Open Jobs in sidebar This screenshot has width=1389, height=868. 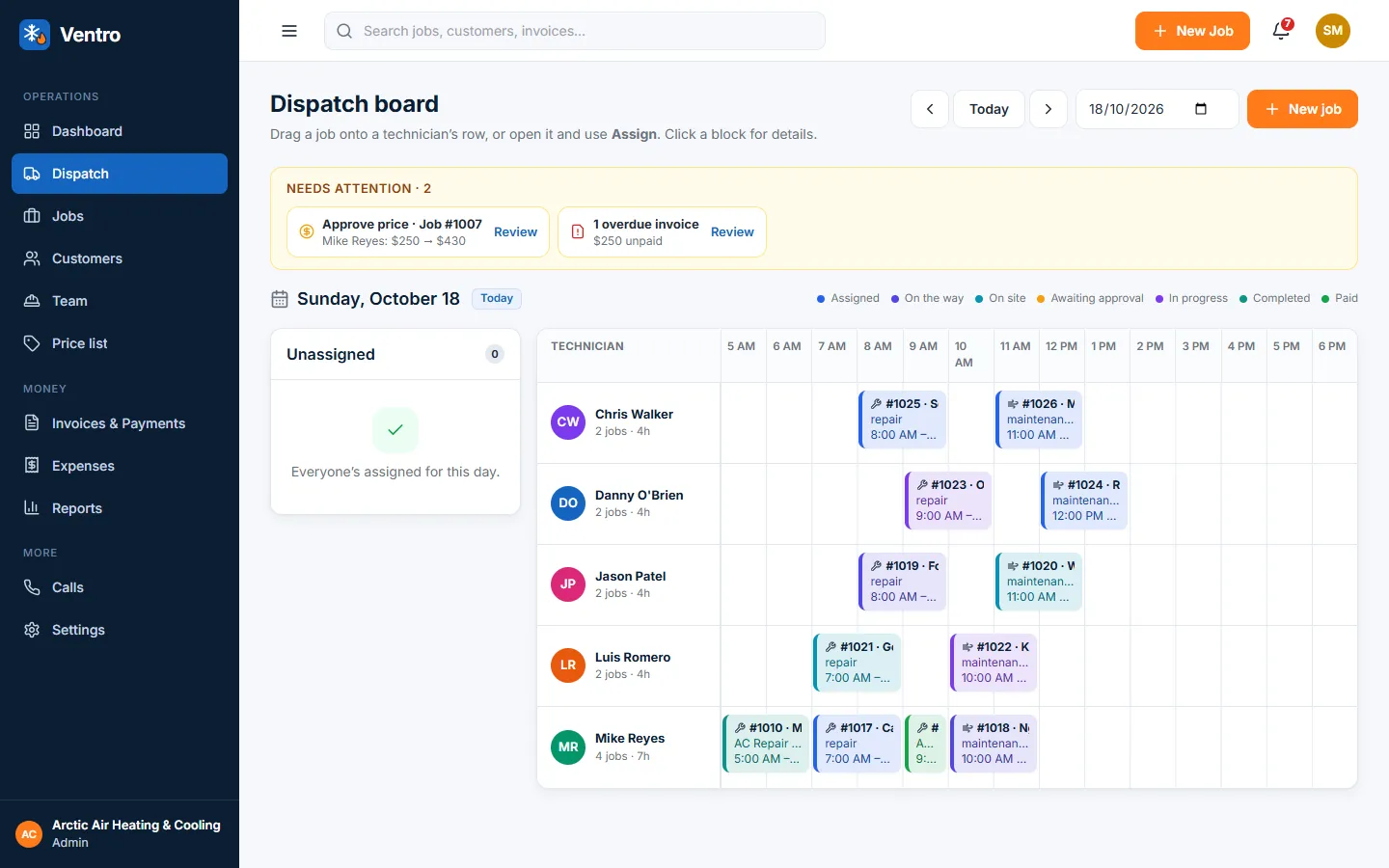click(x=120, y=216)
